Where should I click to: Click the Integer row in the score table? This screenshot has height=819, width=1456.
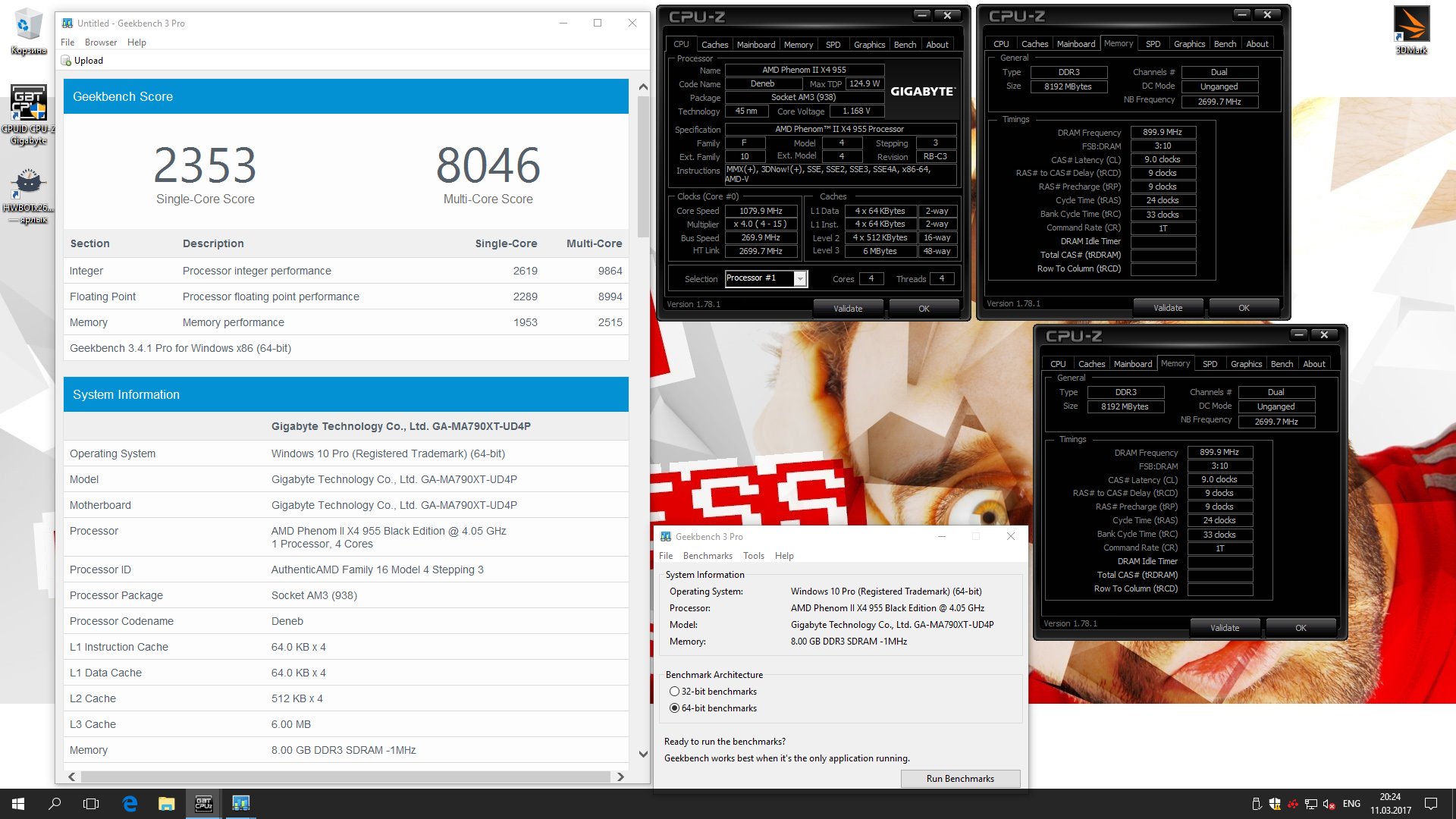(x=346, y=271)
